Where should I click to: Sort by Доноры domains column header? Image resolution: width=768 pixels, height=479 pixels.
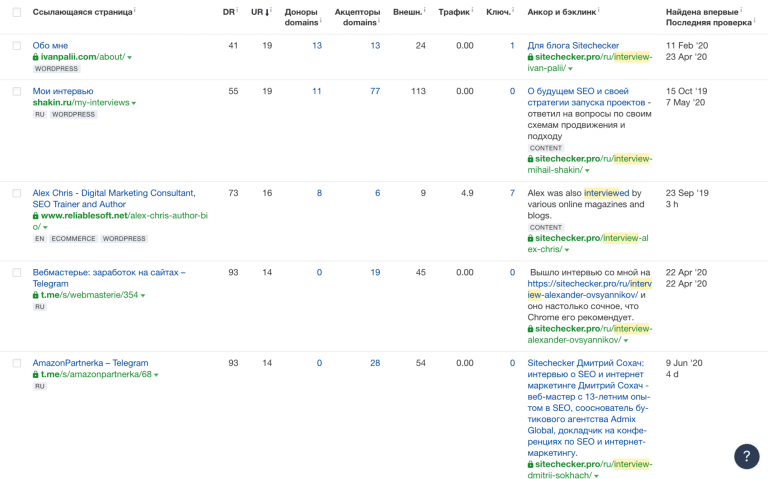pyautogui.click(x=301, y=17)
